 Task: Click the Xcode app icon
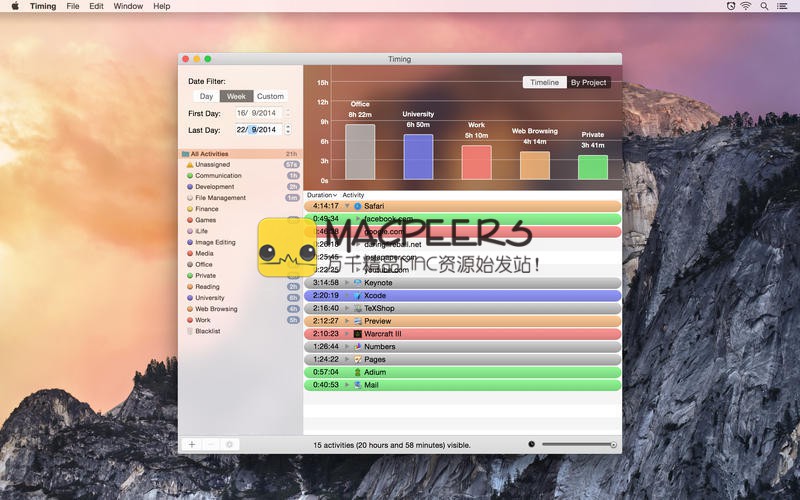tap(358, 295)
